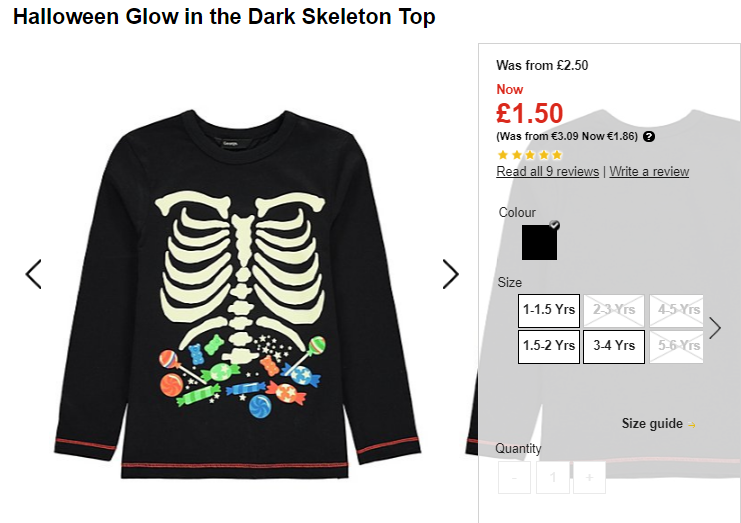Choose the unavailable 5-6 Yrs size
Screen dimensions: 741x523
(677, 346)
